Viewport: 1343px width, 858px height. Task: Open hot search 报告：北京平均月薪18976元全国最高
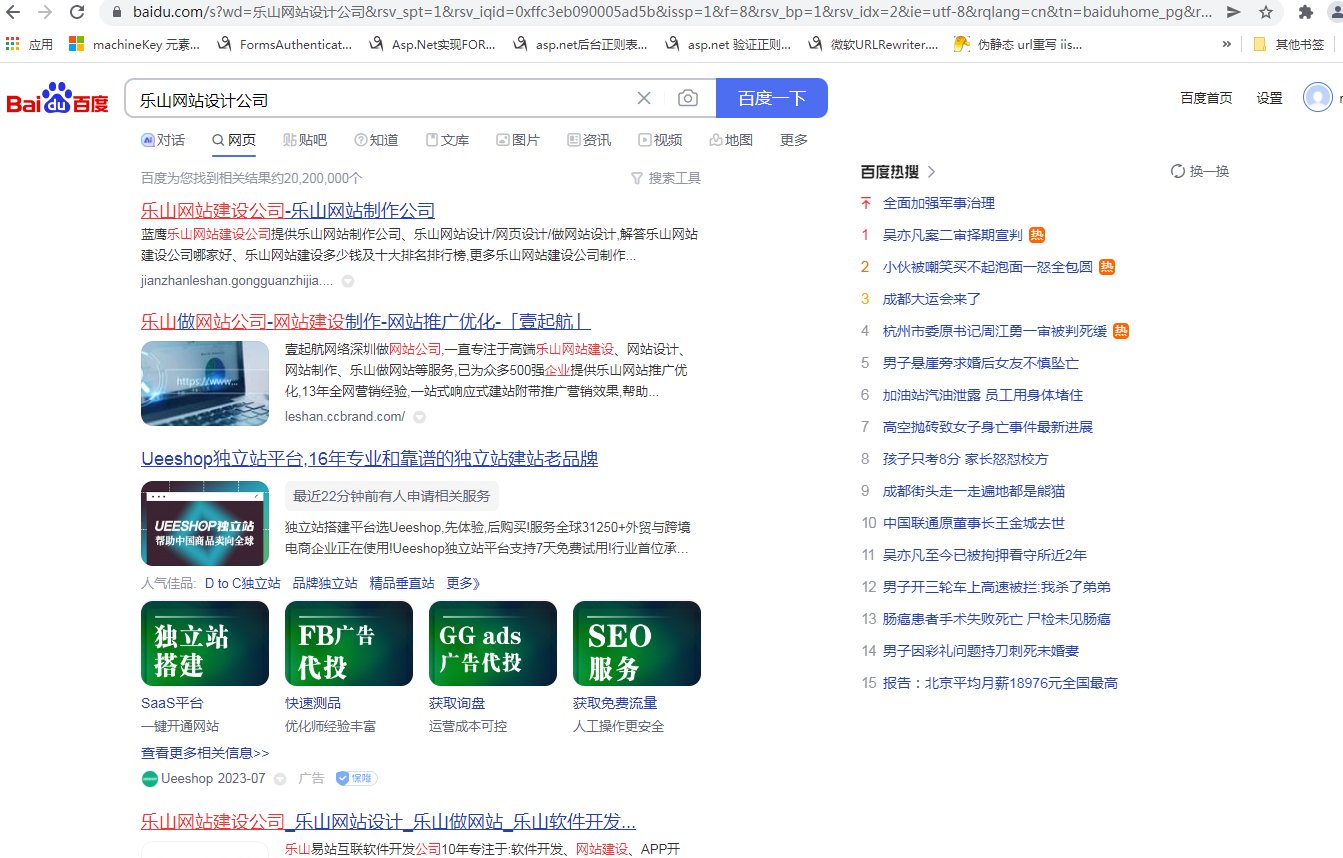click(x=1000, y=683)
